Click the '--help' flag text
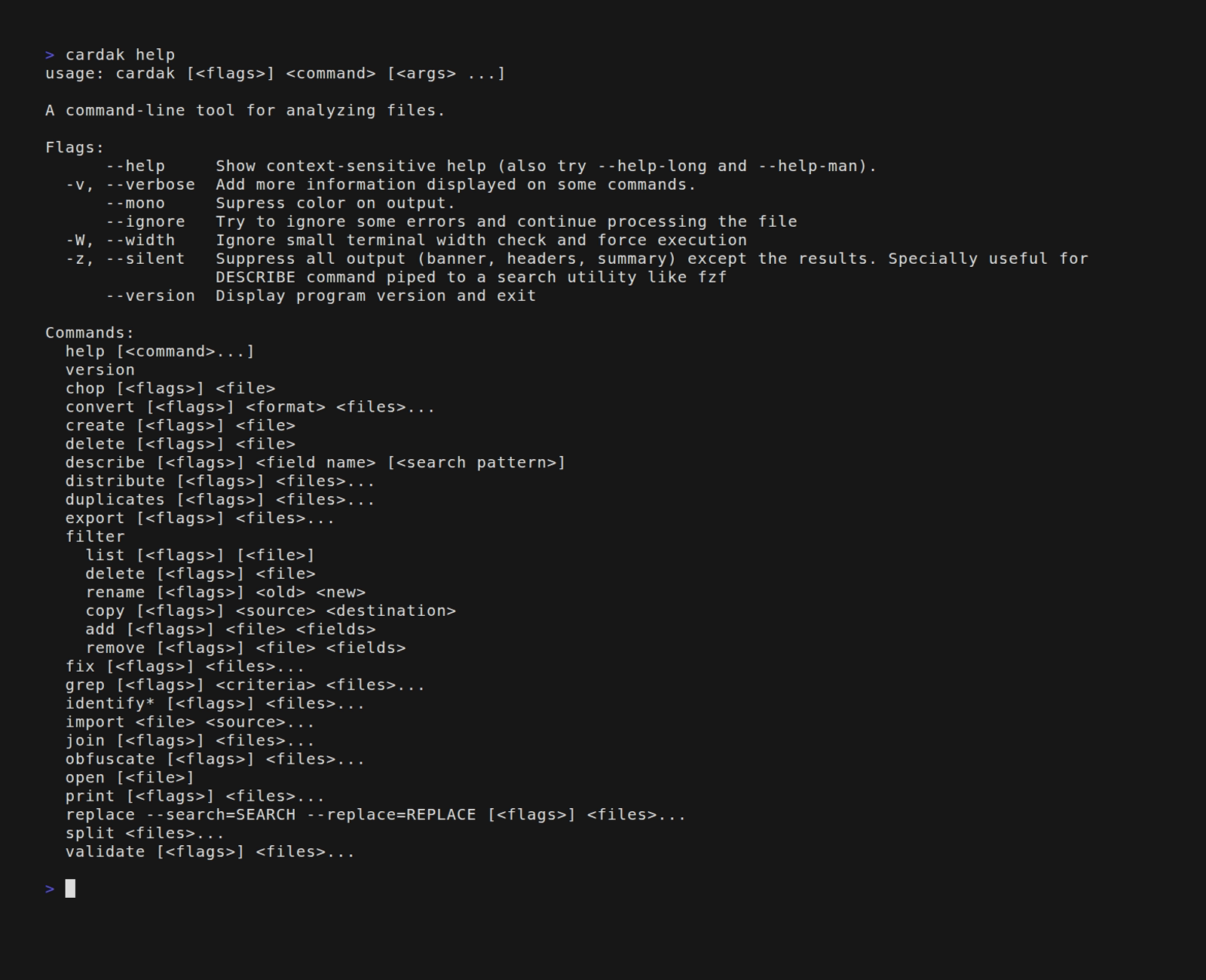The image size is (1206, 980). (135, 167)
